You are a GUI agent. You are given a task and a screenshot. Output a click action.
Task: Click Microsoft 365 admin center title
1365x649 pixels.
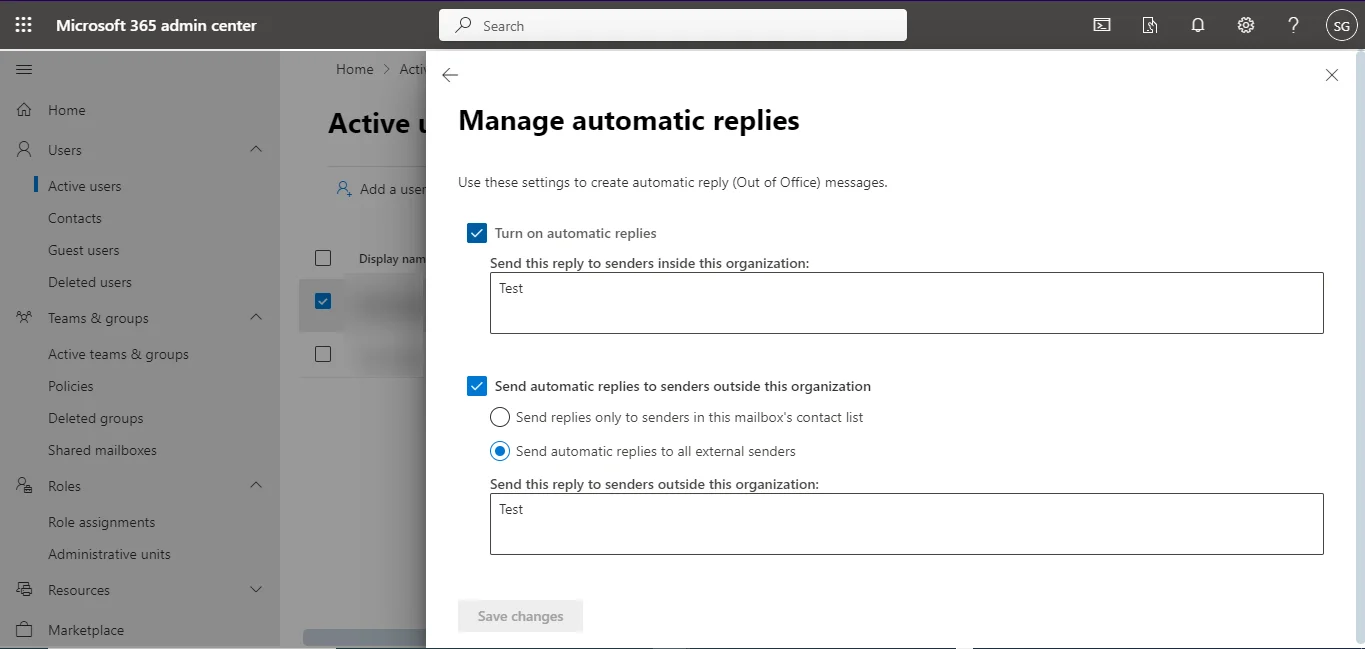[x=156, y=26]
